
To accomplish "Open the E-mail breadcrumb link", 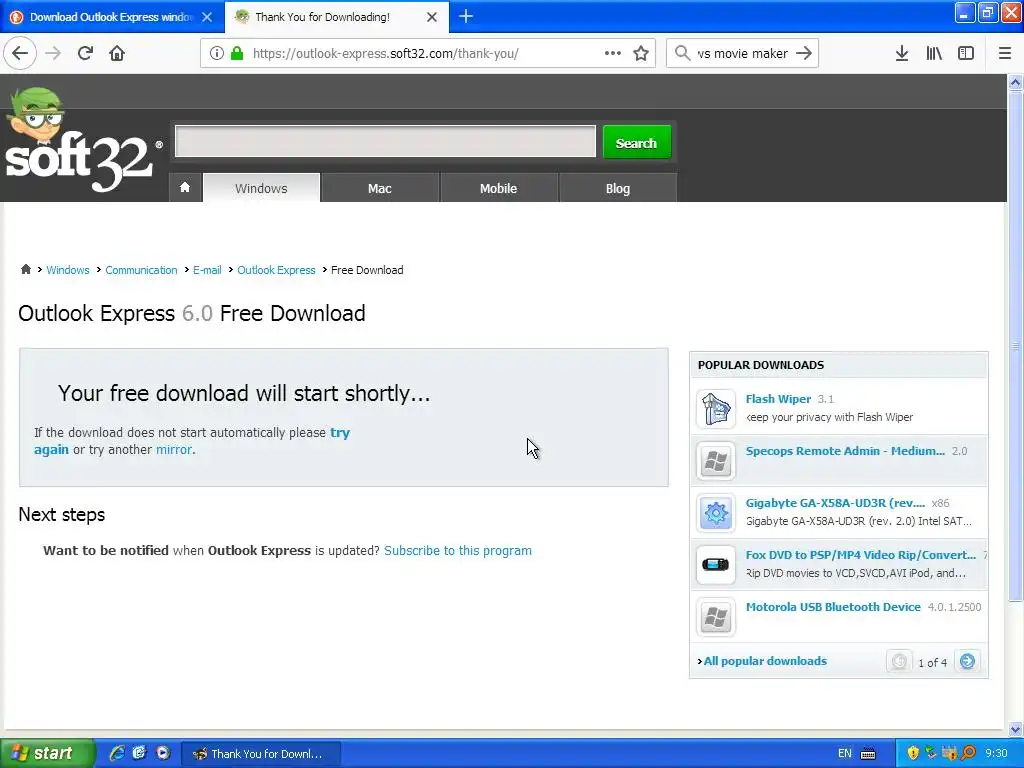I will 207,270.
